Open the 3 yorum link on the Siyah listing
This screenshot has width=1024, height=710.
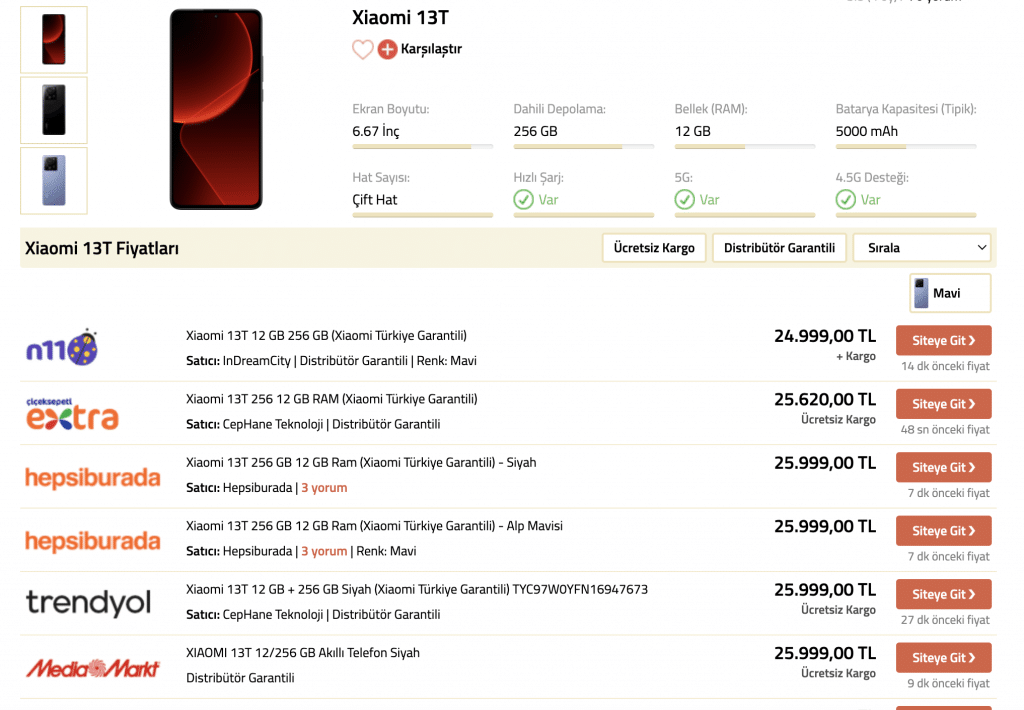(x=324, y=488)
